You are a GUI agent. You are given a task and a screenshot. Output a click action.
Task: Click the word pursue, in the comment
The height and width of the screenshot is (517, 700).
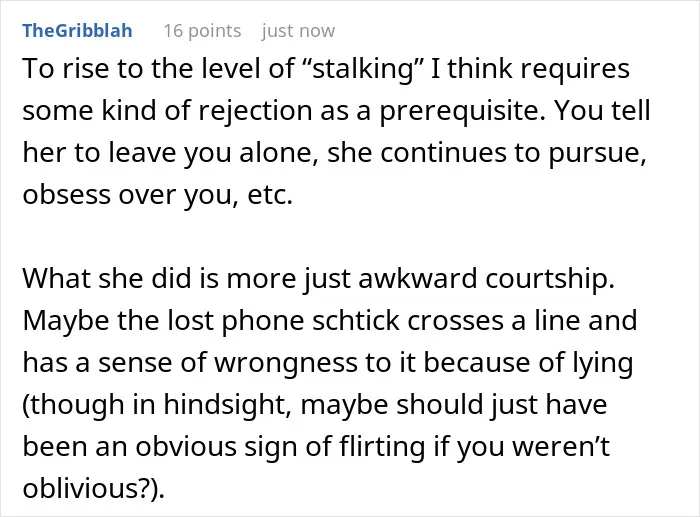pyautogui.click(x=597, y=153)
